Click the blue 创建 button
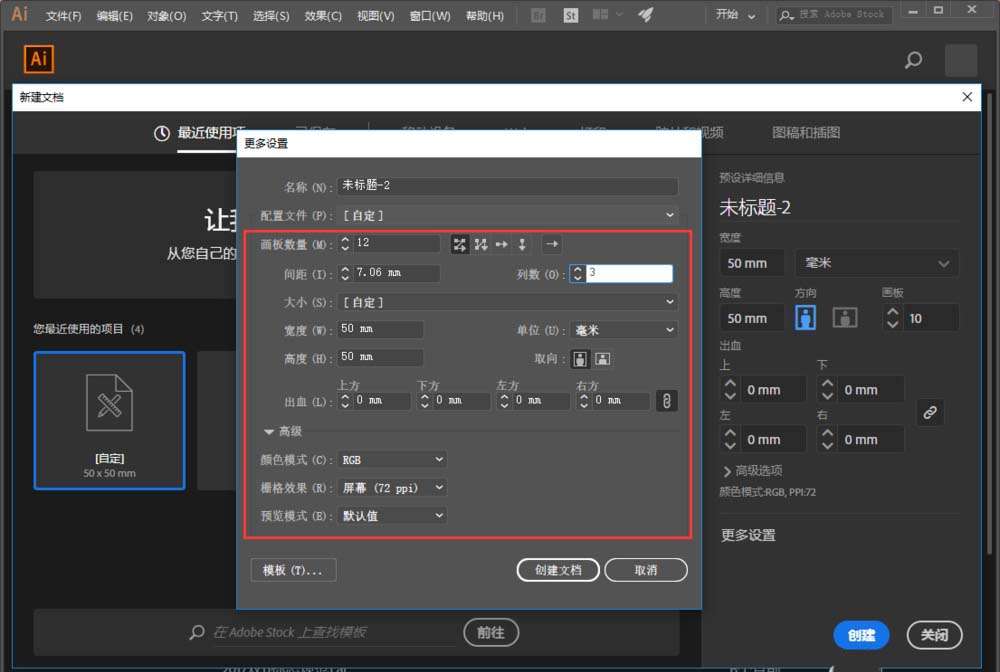1000x672 pixels. click(861, 635)
